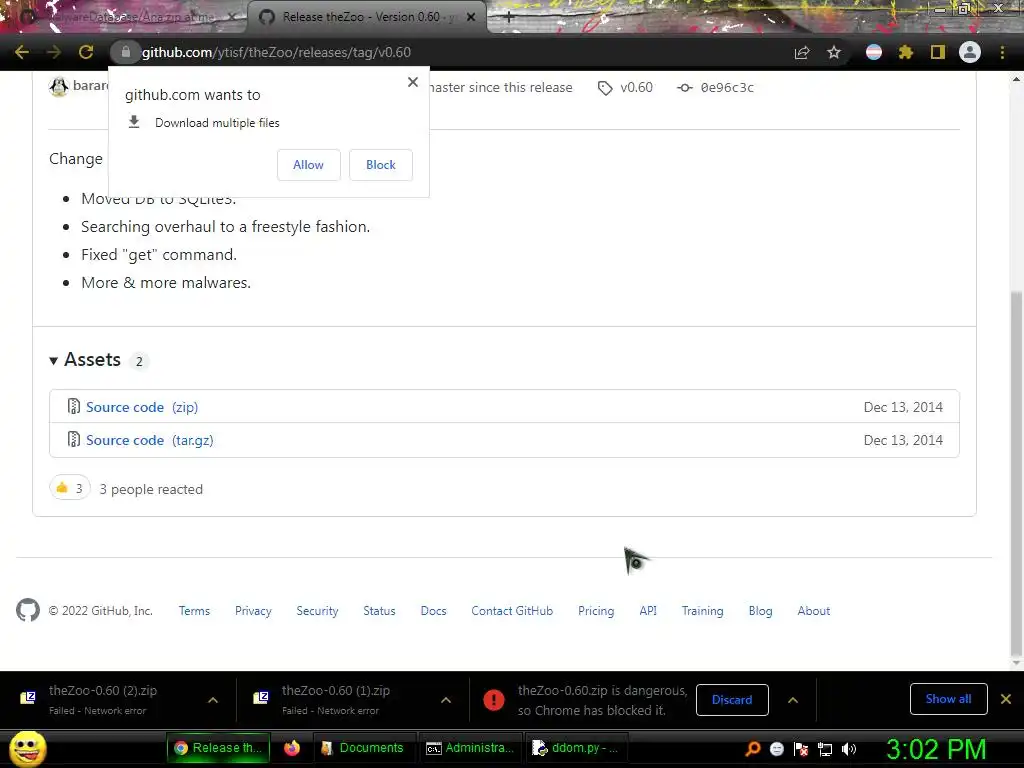
Task: Click the browser forward arrow
Action: 54,52
